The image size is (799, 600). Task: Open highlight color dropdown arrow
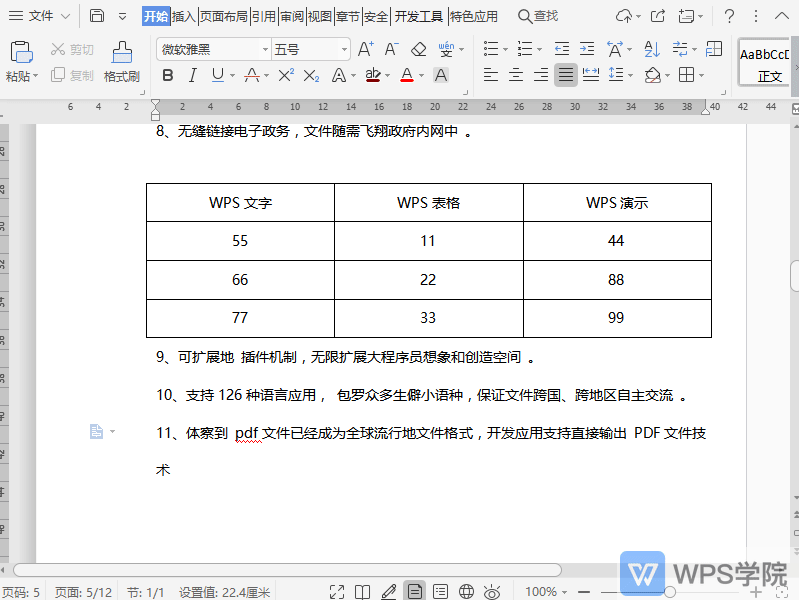388,76
